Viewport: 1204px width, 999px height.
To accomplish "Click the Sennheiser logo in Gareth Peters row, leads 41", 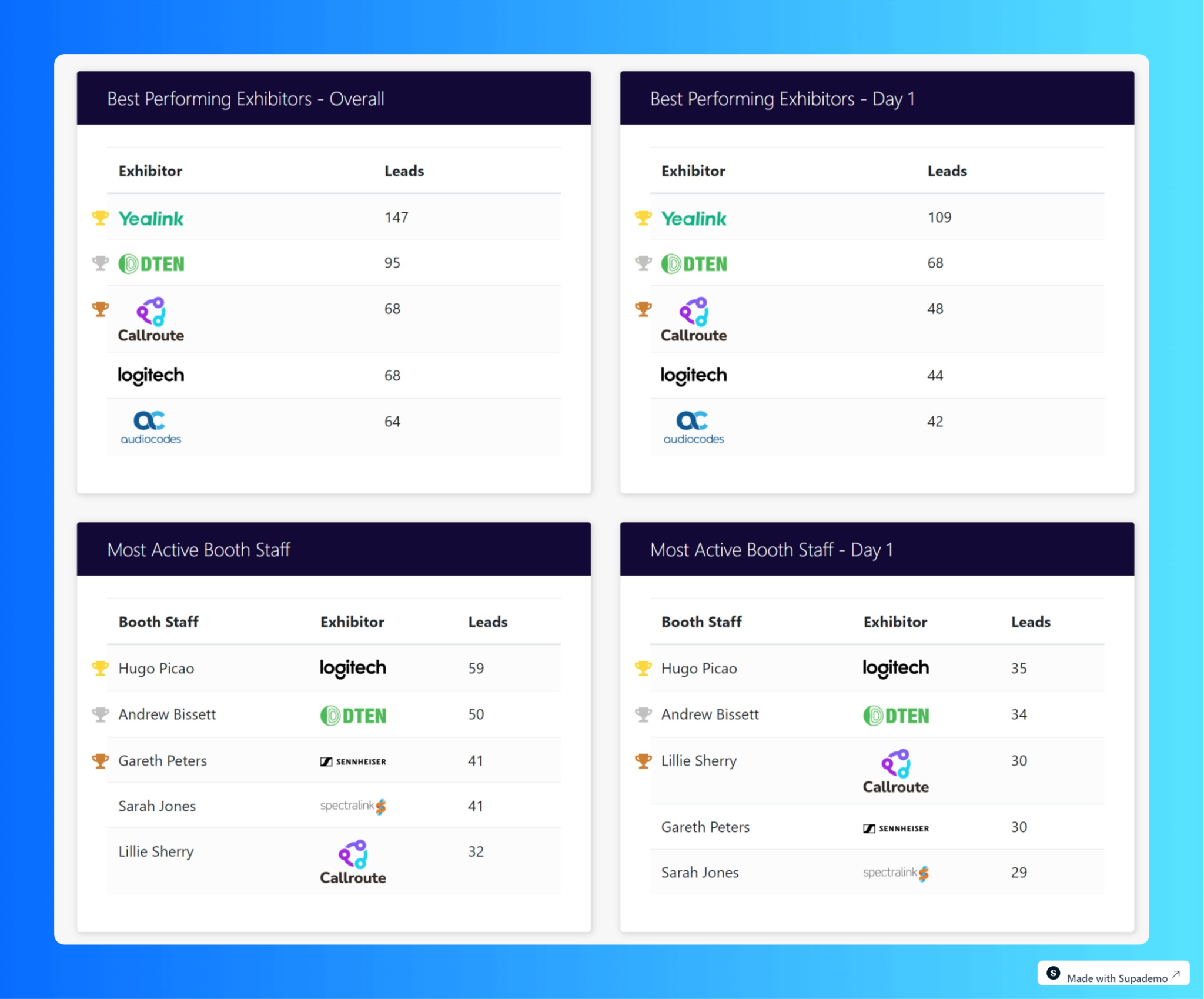I will tap(353, 761).
